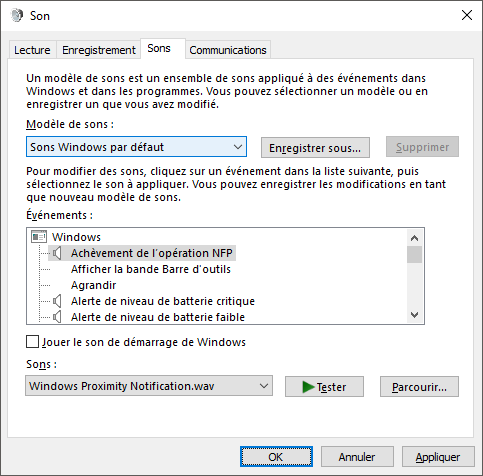The image size is (483, 476).
Task: Click the Appliquer button
Action: click(x=438, y=457)
